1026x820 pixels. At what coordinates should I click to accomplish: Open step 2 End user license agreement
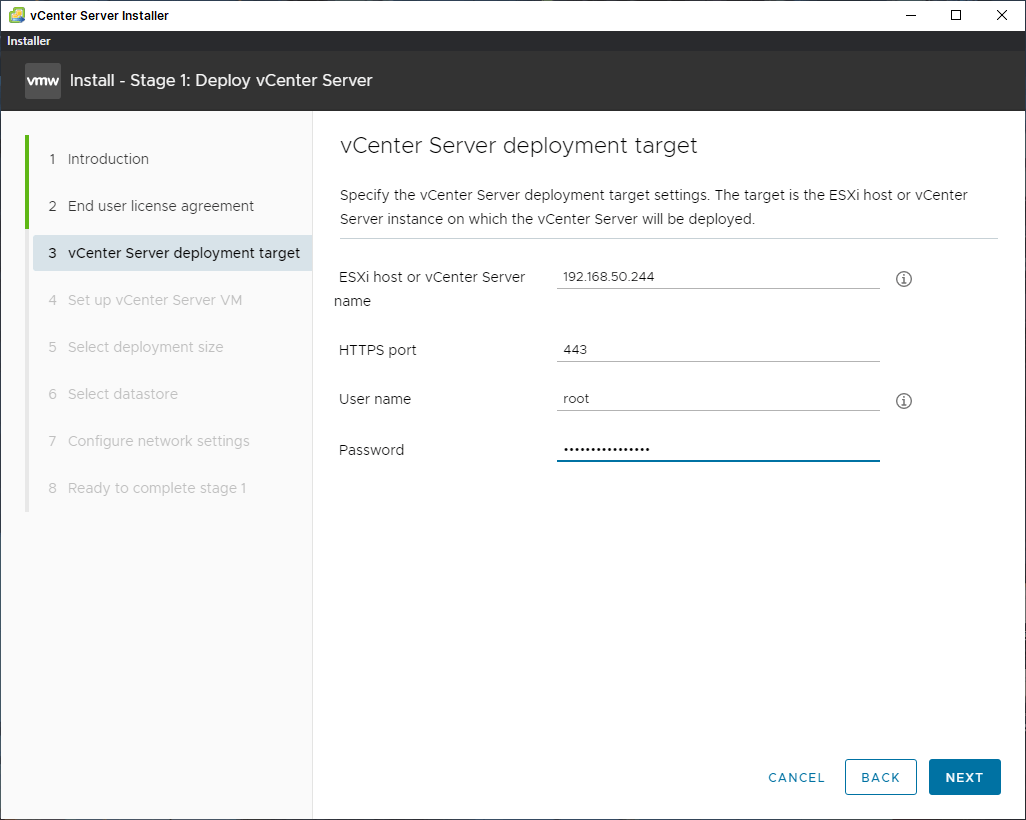(160, 206)
